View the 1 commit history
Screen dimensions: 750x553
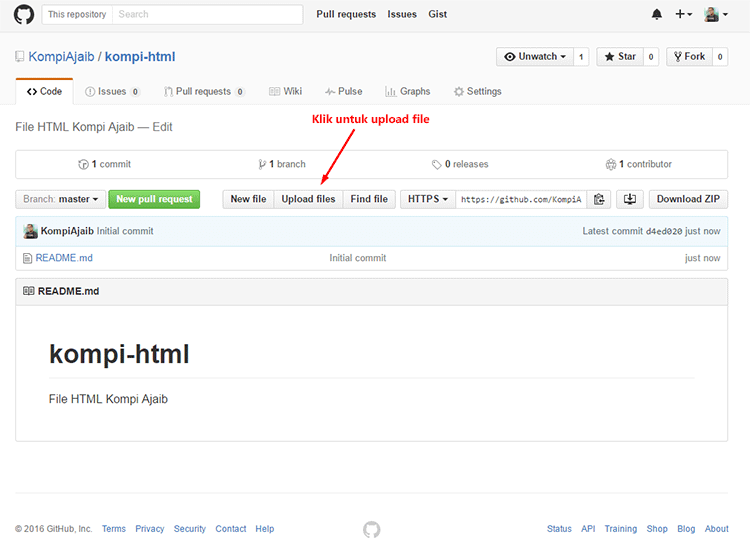click(x=104, y=164)
